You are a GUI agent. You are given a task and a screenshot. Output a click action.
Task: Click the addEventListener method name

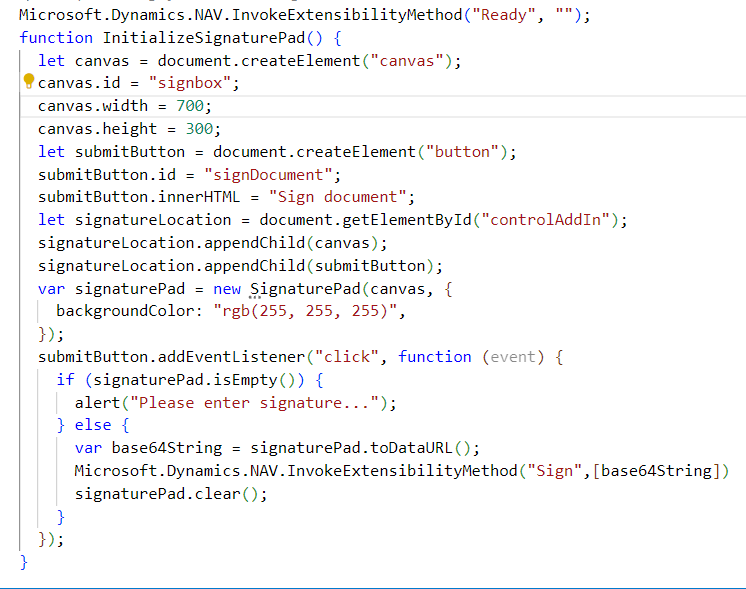coord(231,357)
